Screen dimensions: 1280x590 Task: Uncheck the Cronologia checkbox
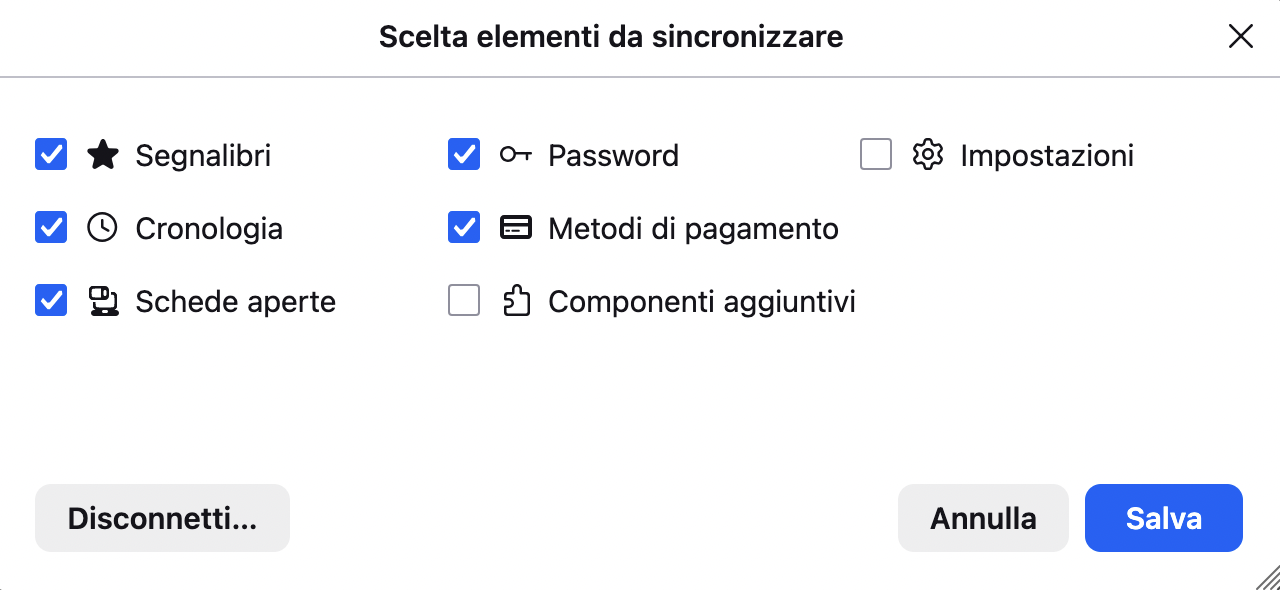tap(50, 227)
